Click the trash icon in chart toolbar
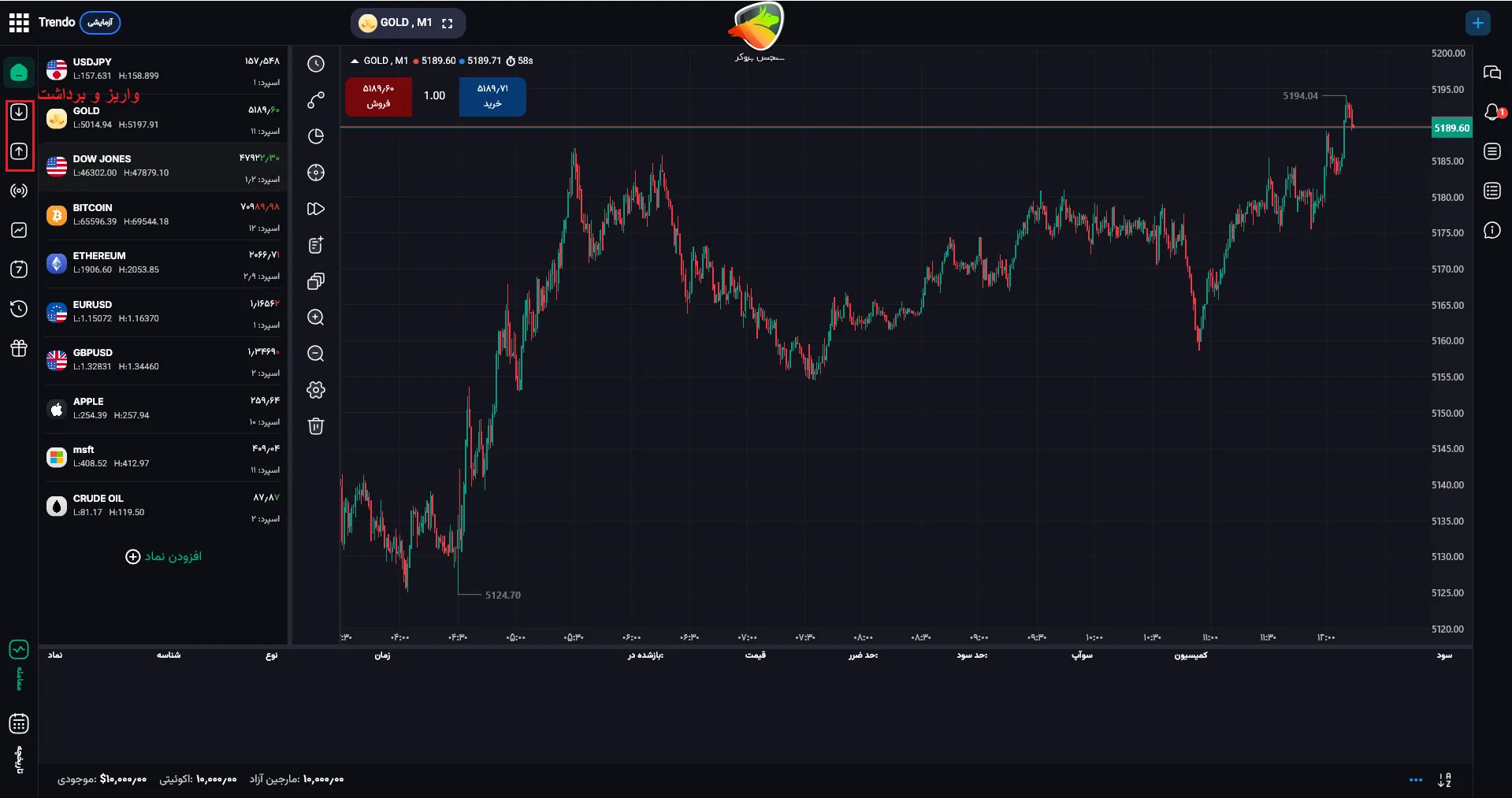 316,426
